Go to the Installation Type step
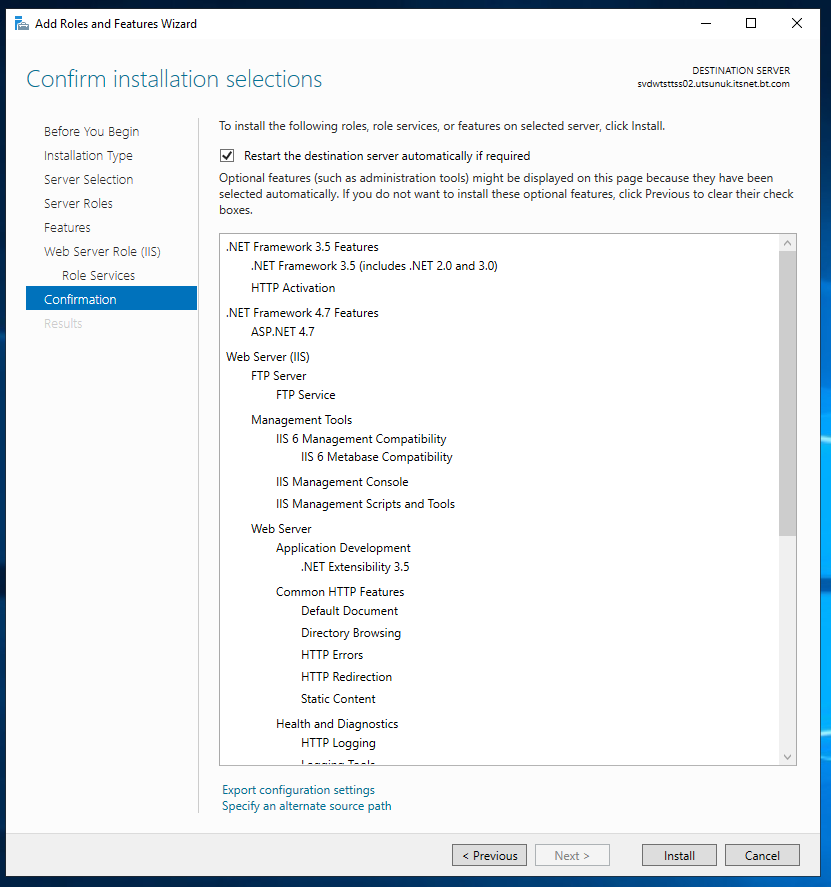The height and width of the screenshot is (887, 831). pyautogui.click(x=88, y=156)
